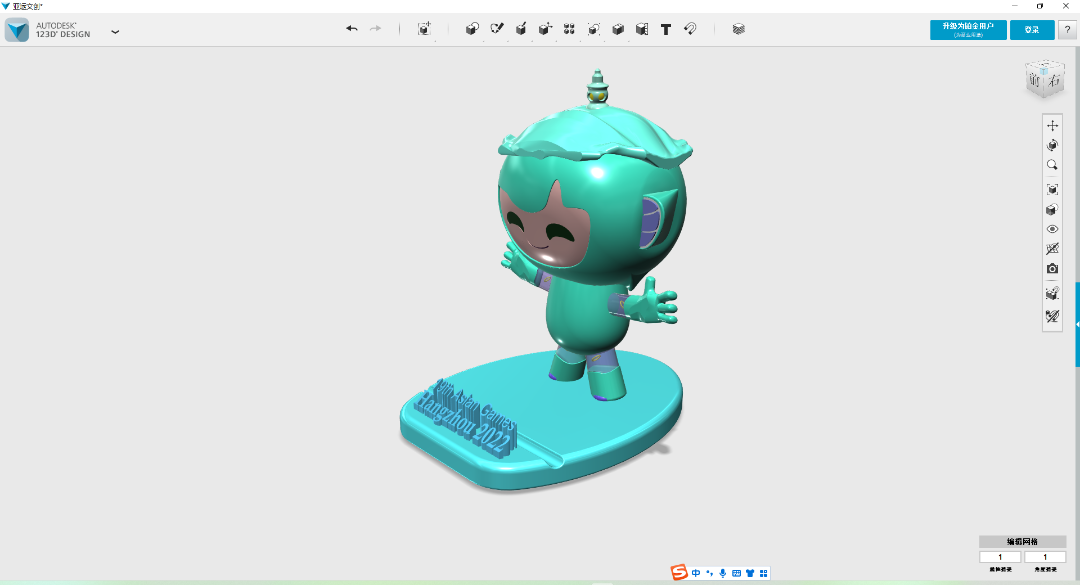Select the Text tool

point(665,29)
